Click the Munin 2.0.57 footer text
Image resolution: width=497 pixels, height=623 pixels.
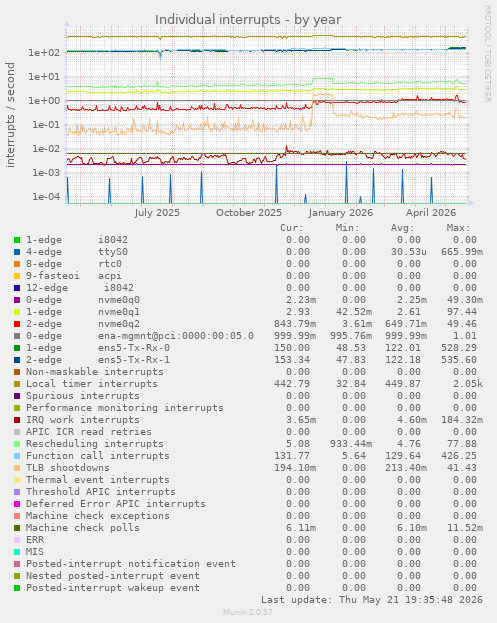(248, 612)
